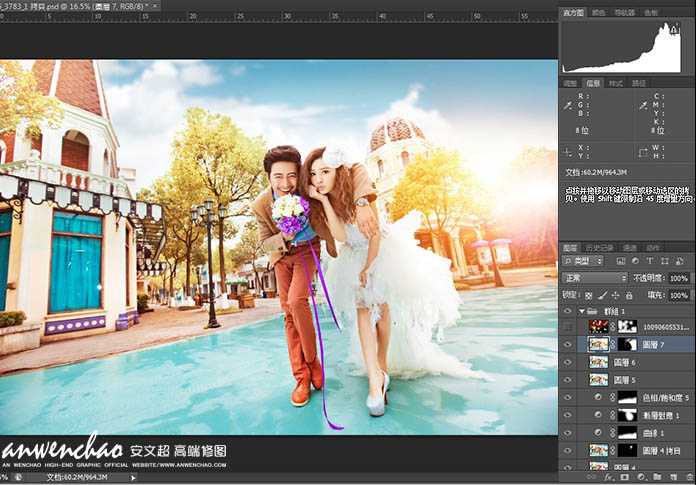Switch to the 直方图 histogram tab

pyautogui.click(x=573, y=13)
